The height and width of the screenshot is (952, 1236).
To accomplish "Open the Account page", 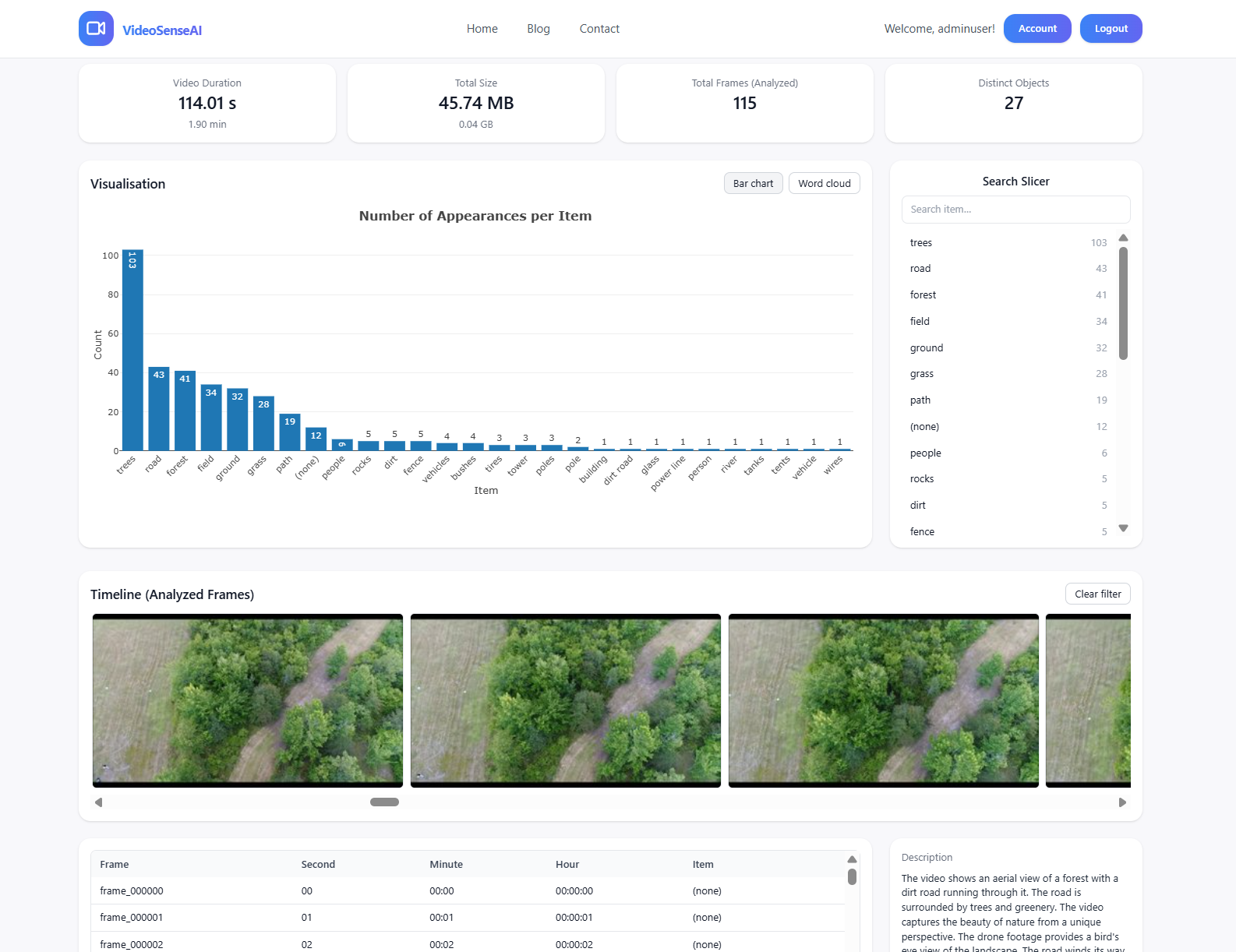I will pos(1036,29).
